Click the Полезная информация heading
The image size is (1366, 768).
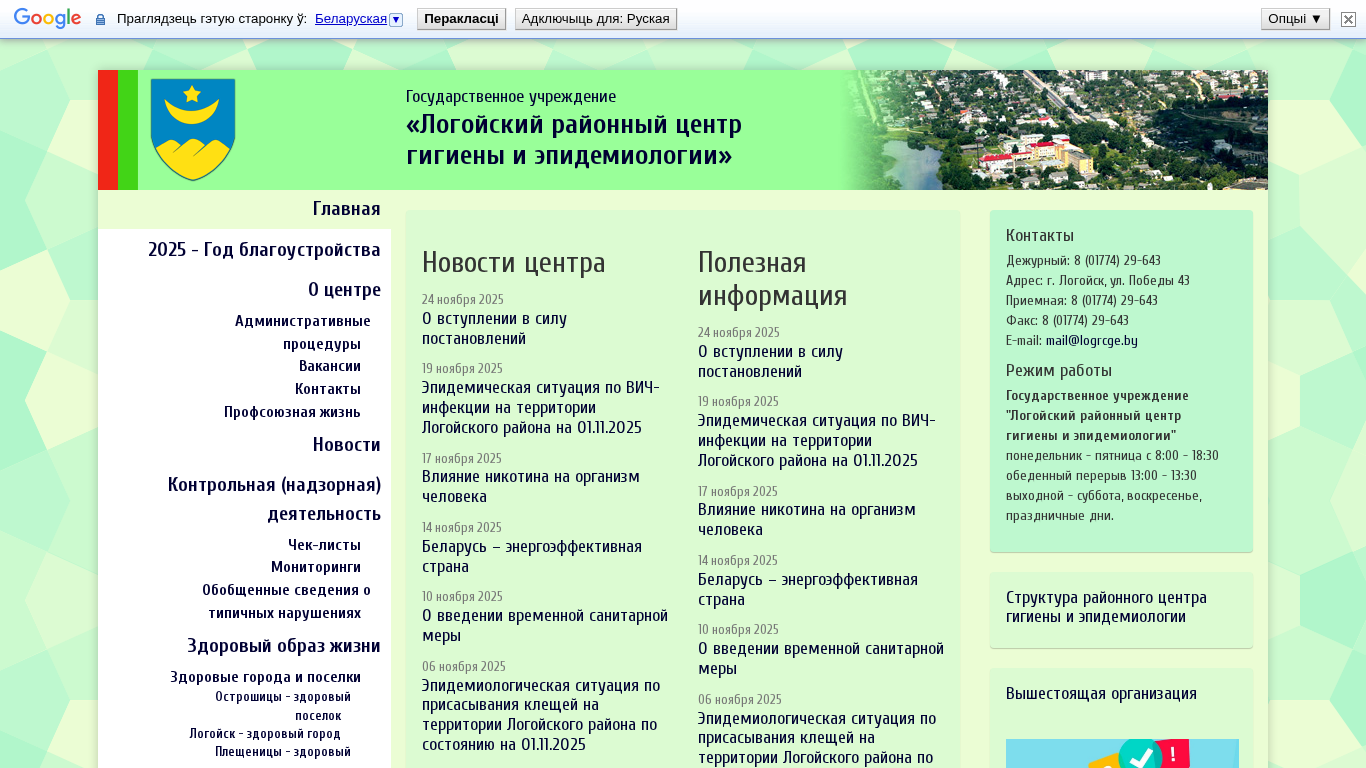coord(772,279)
